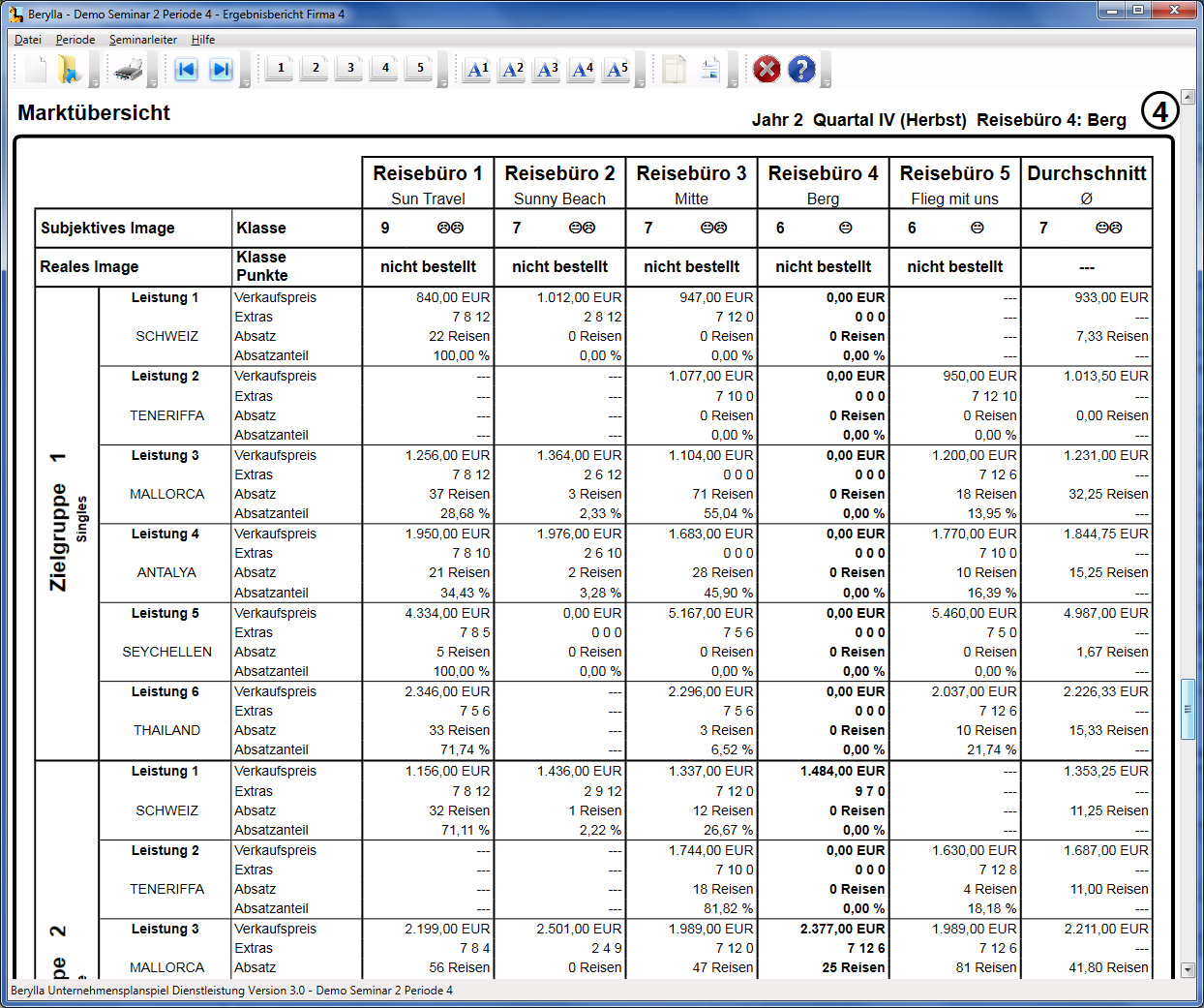
Task: Choose font size A5 icon
Action: pos(617,70)
